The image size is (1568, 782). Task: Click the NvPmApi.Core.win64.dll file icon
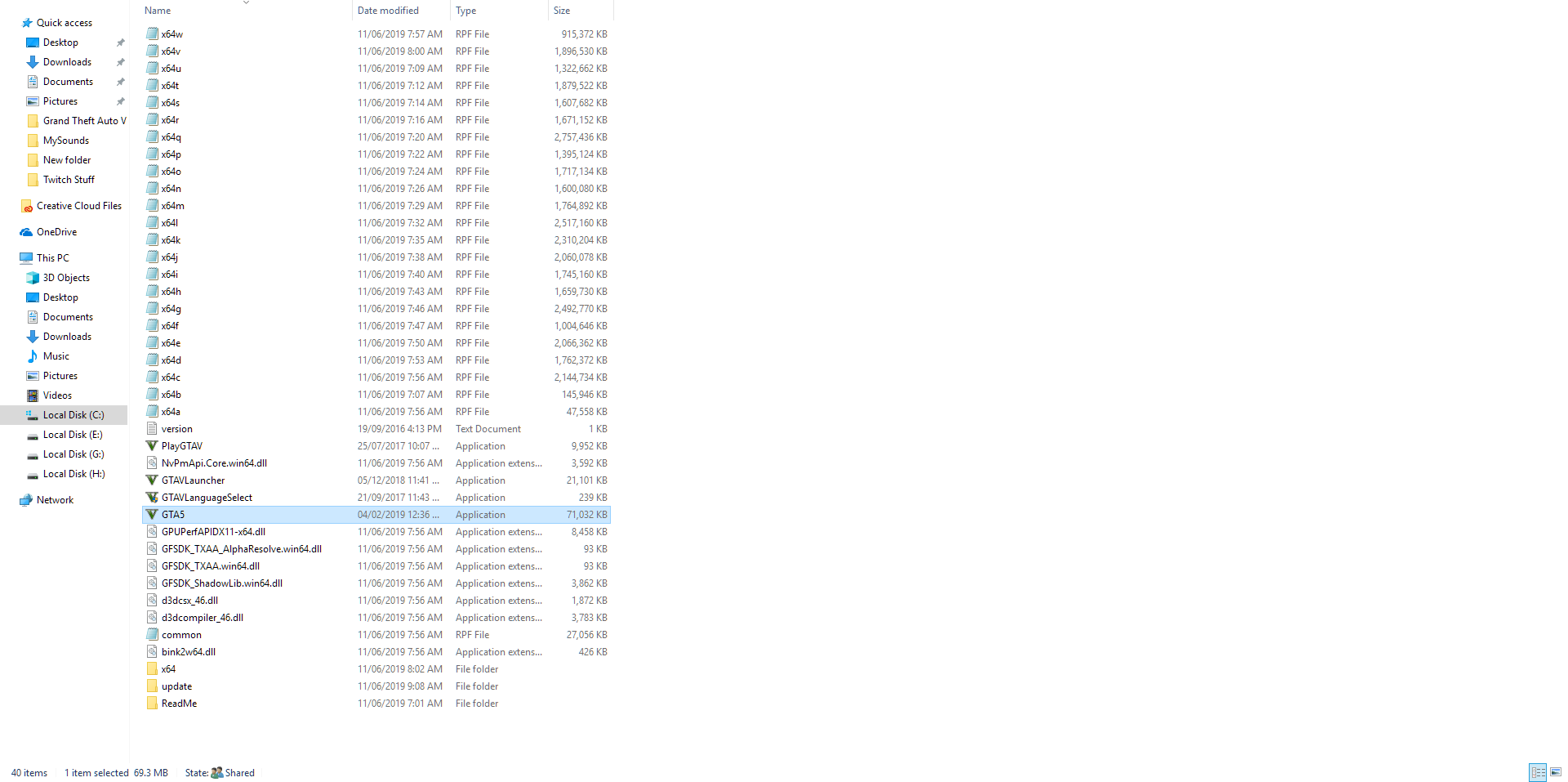pyautogui.click(x=152, y=463)
